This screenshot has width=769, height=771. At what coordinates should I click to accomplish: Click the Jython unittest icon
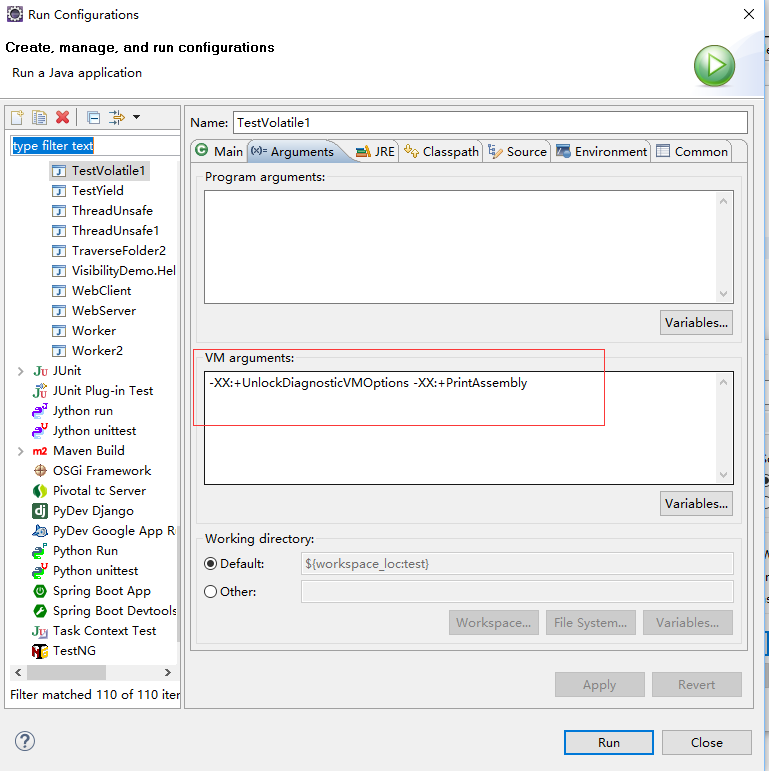(40, 431)
